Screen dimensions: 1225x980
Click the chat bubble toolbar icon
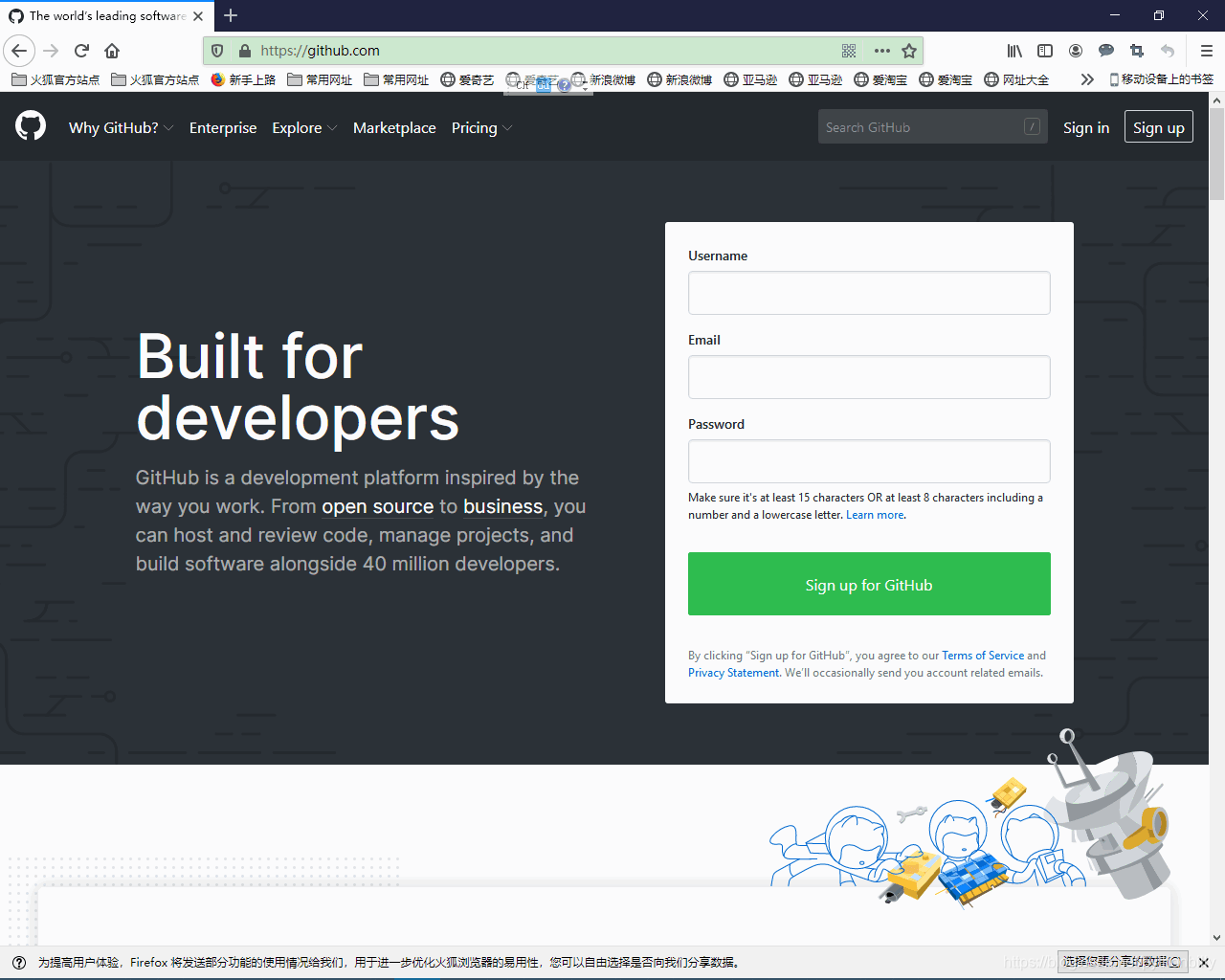[1106, 51]
